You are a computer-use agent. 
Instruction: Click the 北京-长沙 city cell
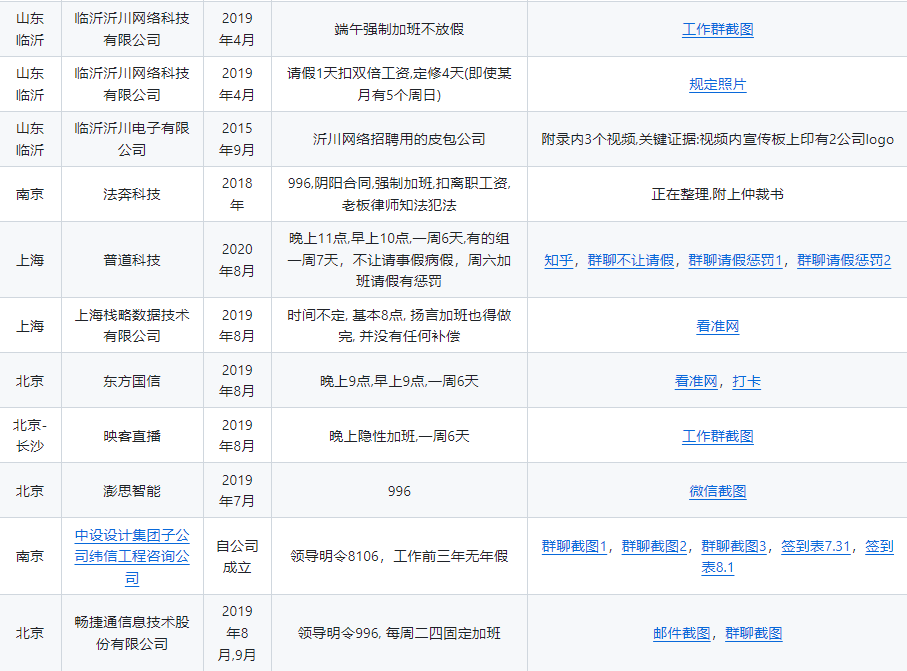[30, 436]
